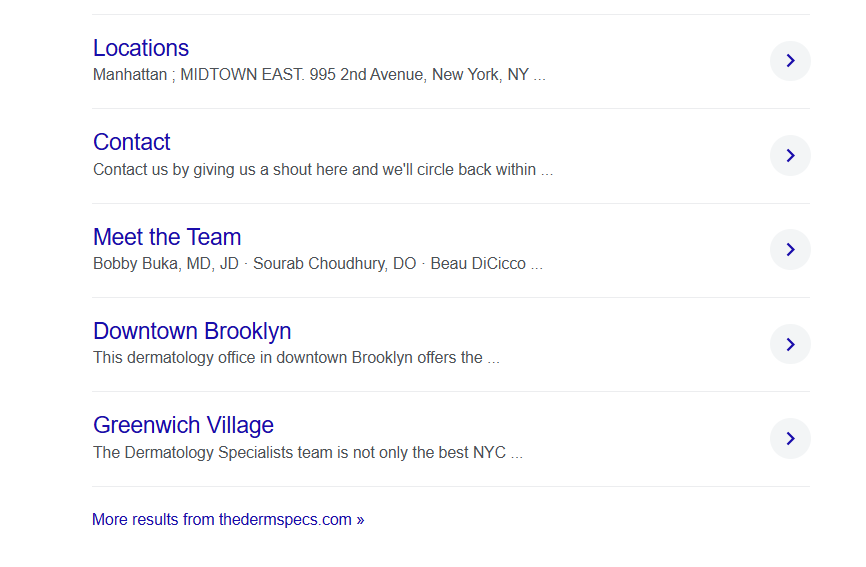The height and width of the screenshot is (567, 866).
Task: Click the arrow icon for Downtown Brooklyn
Action: pyautogui.click(x=790, y=344)
